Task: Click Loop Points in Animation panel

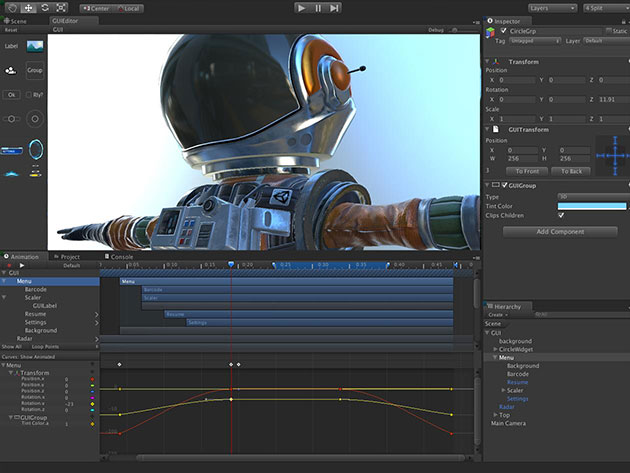Action: tap(45, 347)
